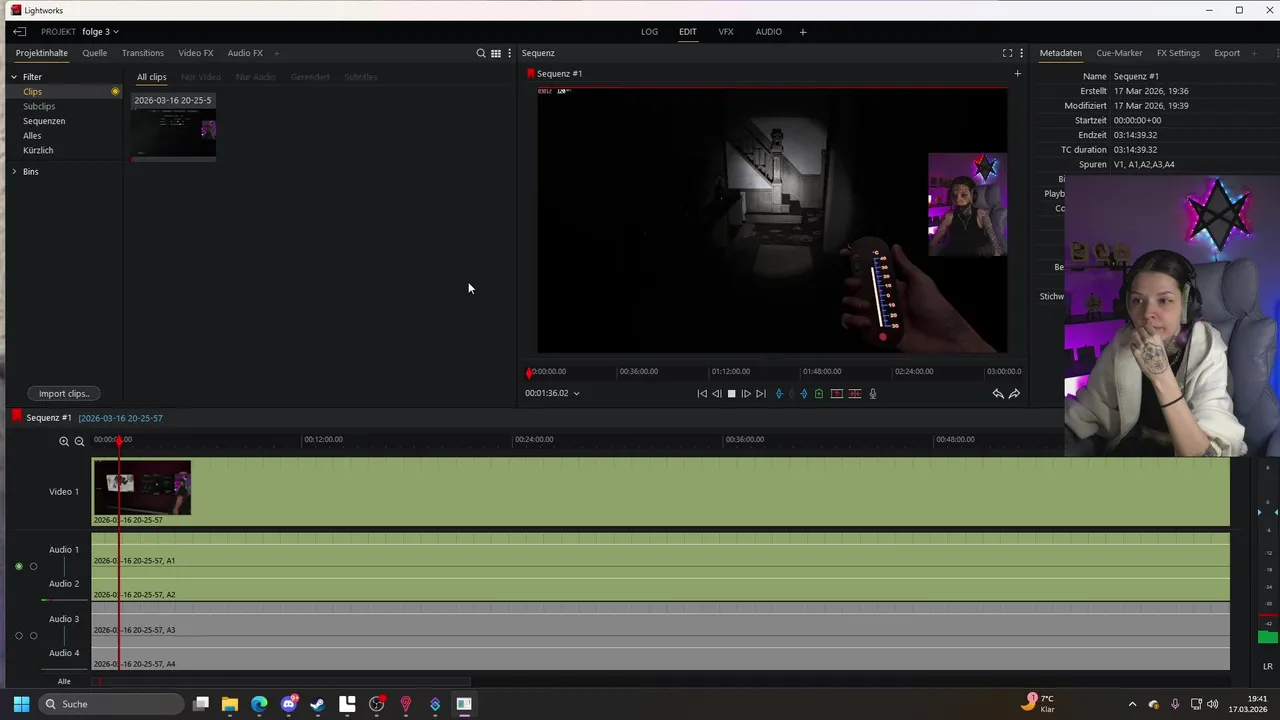Go back to project browser arrow
1280x720 pixels.
19,32
